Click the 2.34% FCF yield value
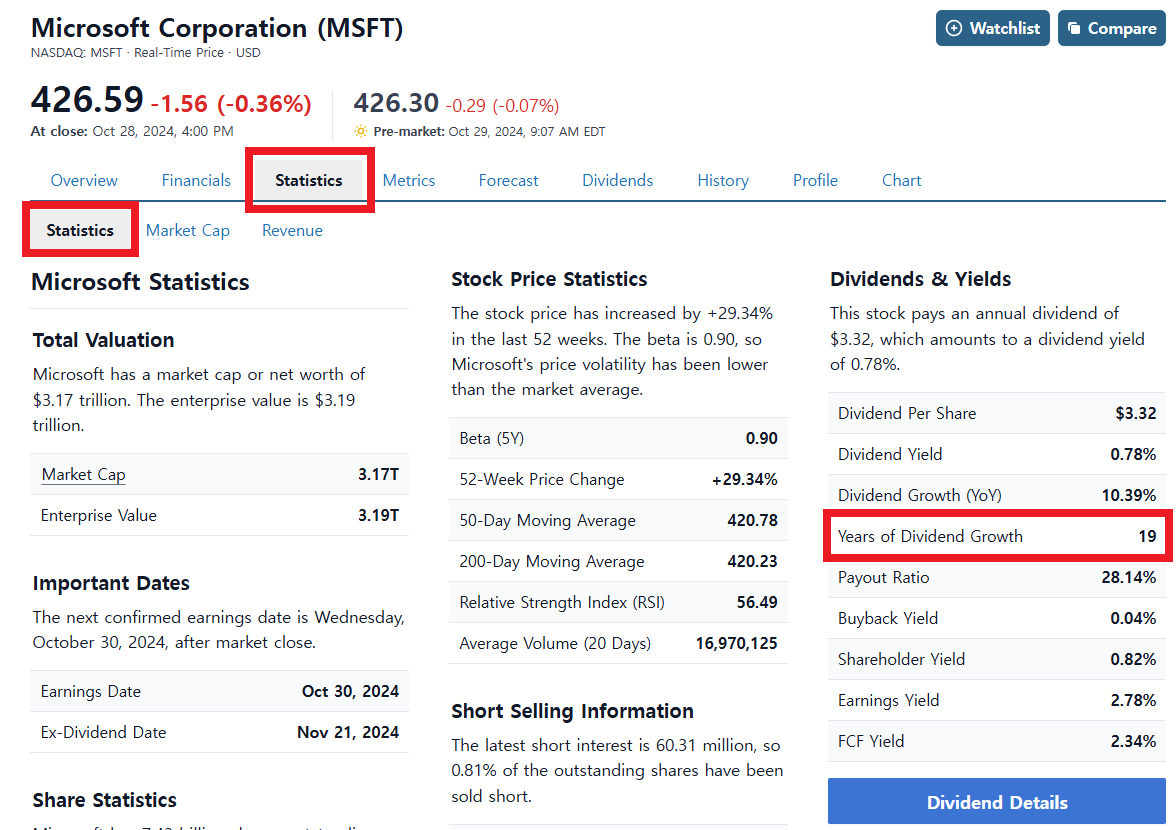This screenshot has height=830, width=1176. pos(1133,742)
